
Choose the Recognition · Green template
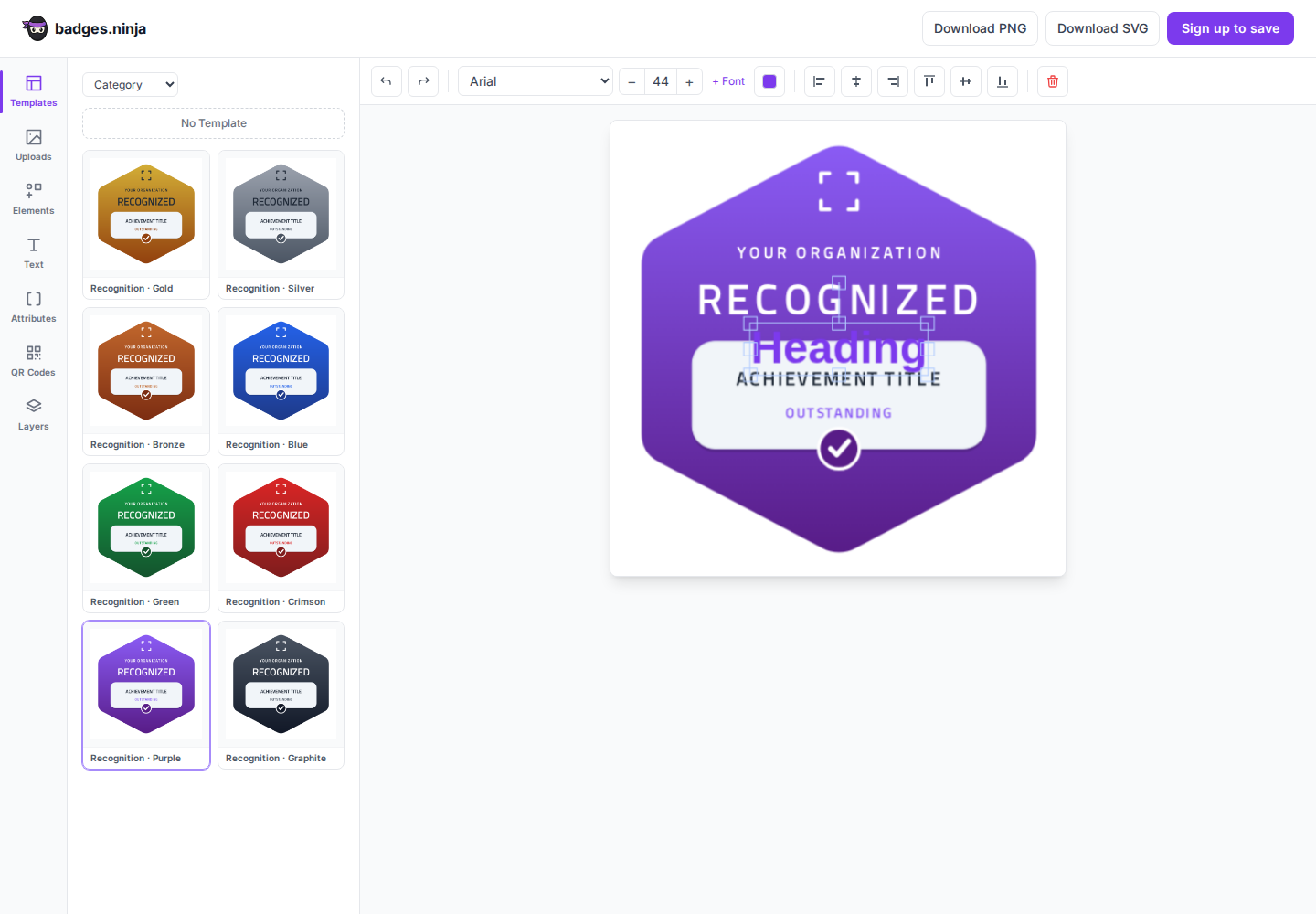146,538
